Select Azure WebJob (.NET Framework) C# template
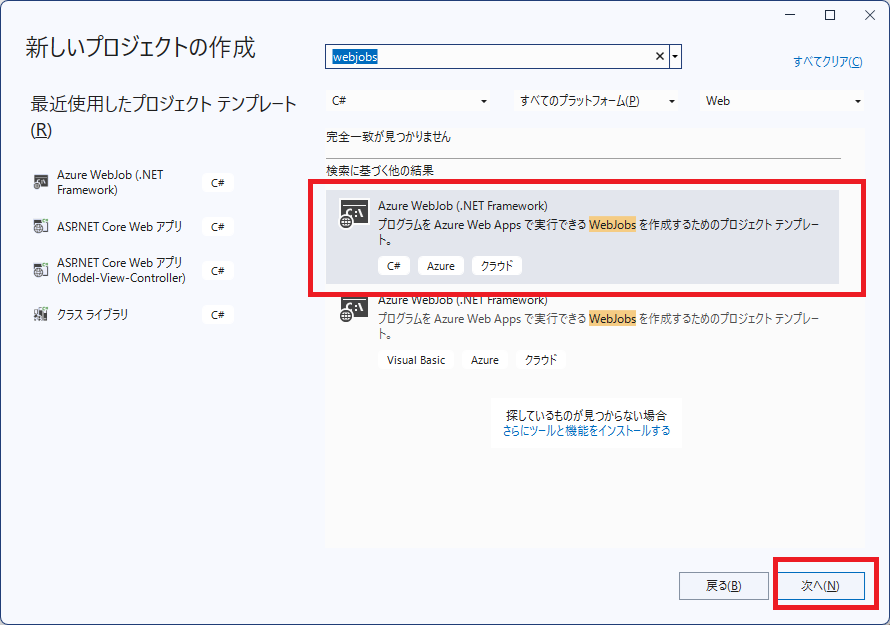The height and width of the screenshot is (625, 890). 582,236
